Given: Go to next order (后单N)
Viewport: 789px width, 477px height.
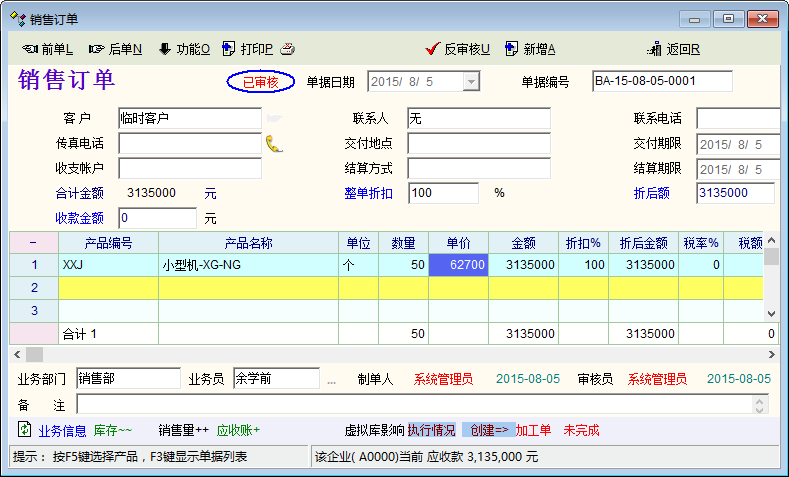Looking at the screenshot, I should click(115, 49).
